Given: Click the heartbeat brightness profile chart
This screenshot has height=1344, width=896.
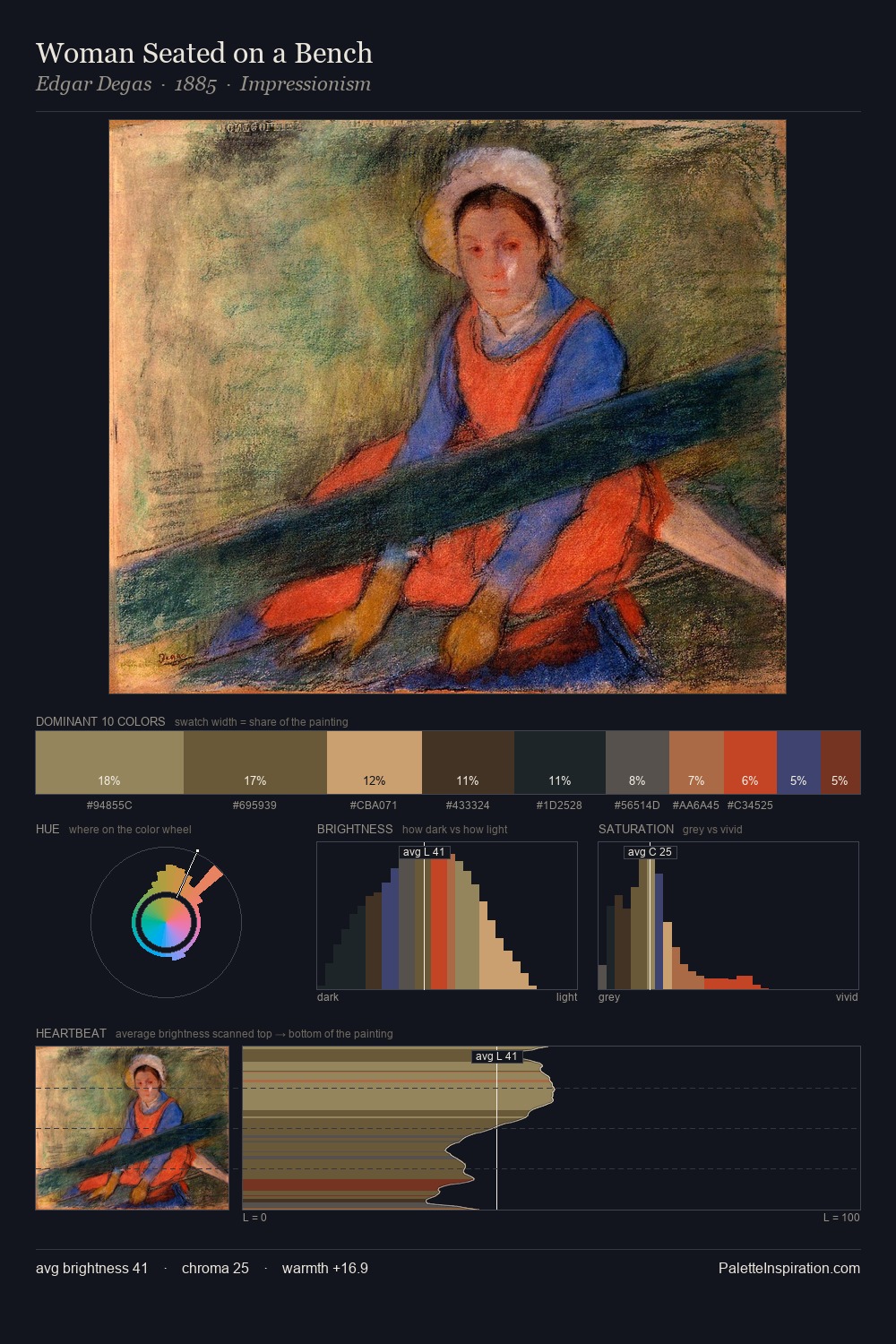Looking at the screenshot, I should tap(551, 1128).
